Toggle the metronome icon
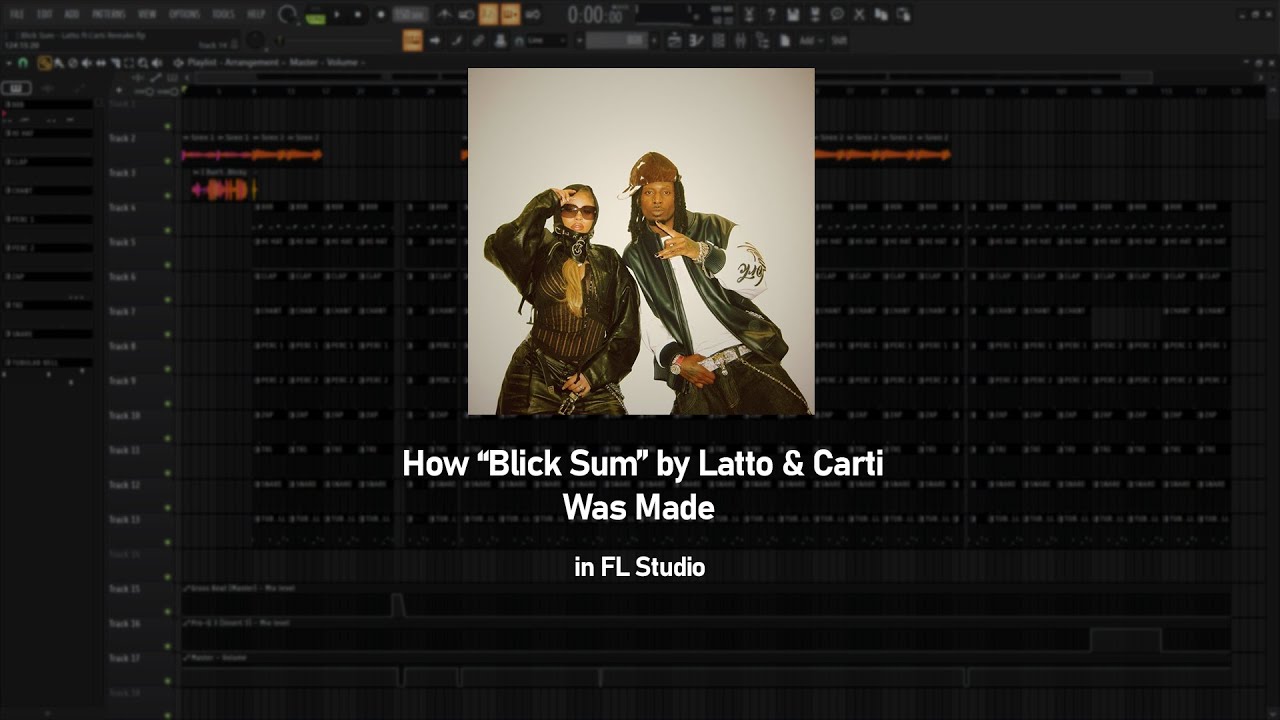The height and width of the screenshot is (720, 1280). [444, 14]
